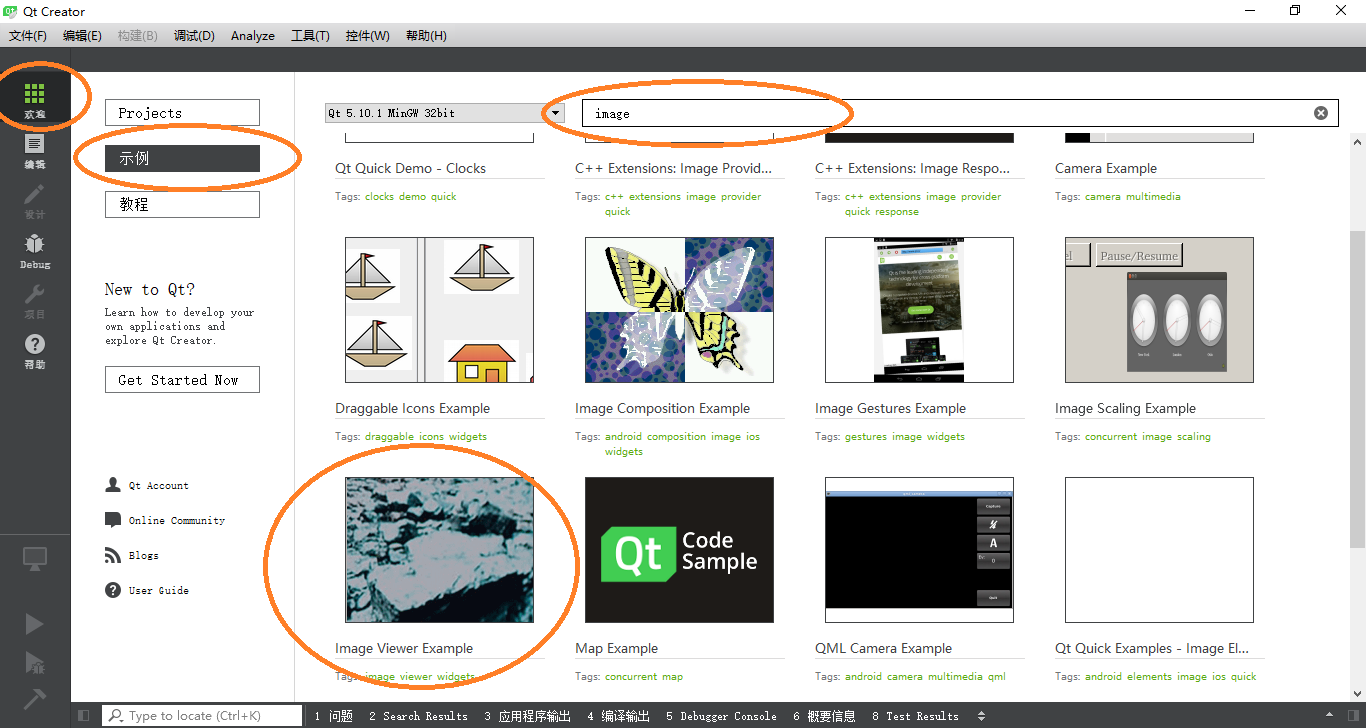Click the 'gestures' tag link
Viewport: 1366px width, 728px height.
point(866,437)
